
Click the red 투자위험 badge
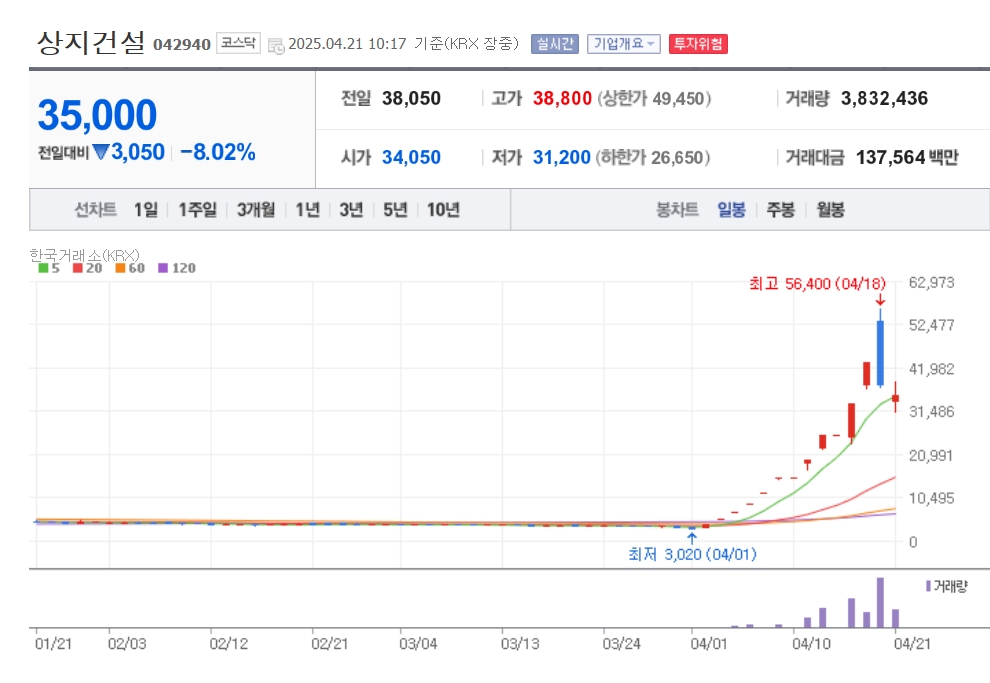(698, 44)
